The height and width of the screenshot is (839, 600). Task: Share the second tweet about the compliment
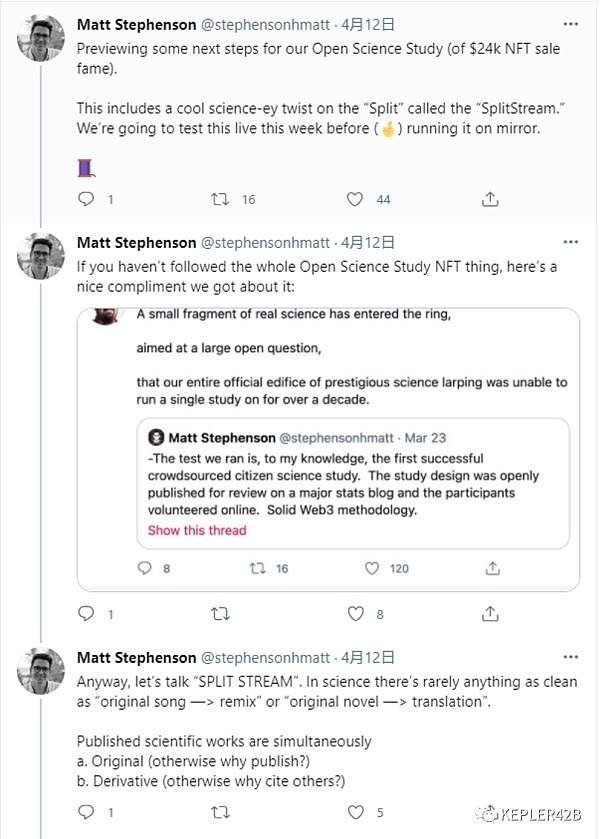click(490, 613)
